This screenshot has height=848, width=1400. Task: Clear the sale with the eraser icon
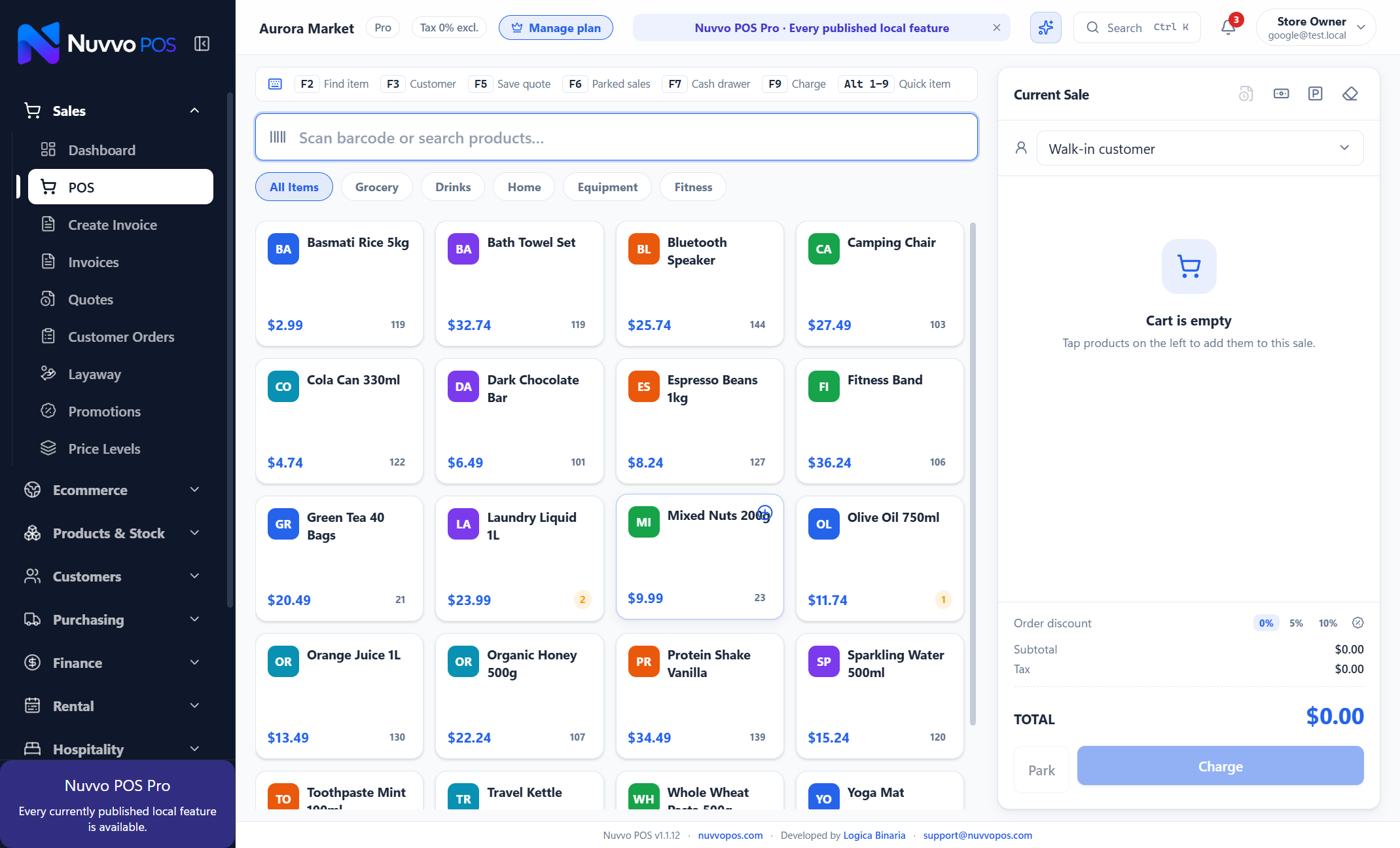coord(1350,94)
